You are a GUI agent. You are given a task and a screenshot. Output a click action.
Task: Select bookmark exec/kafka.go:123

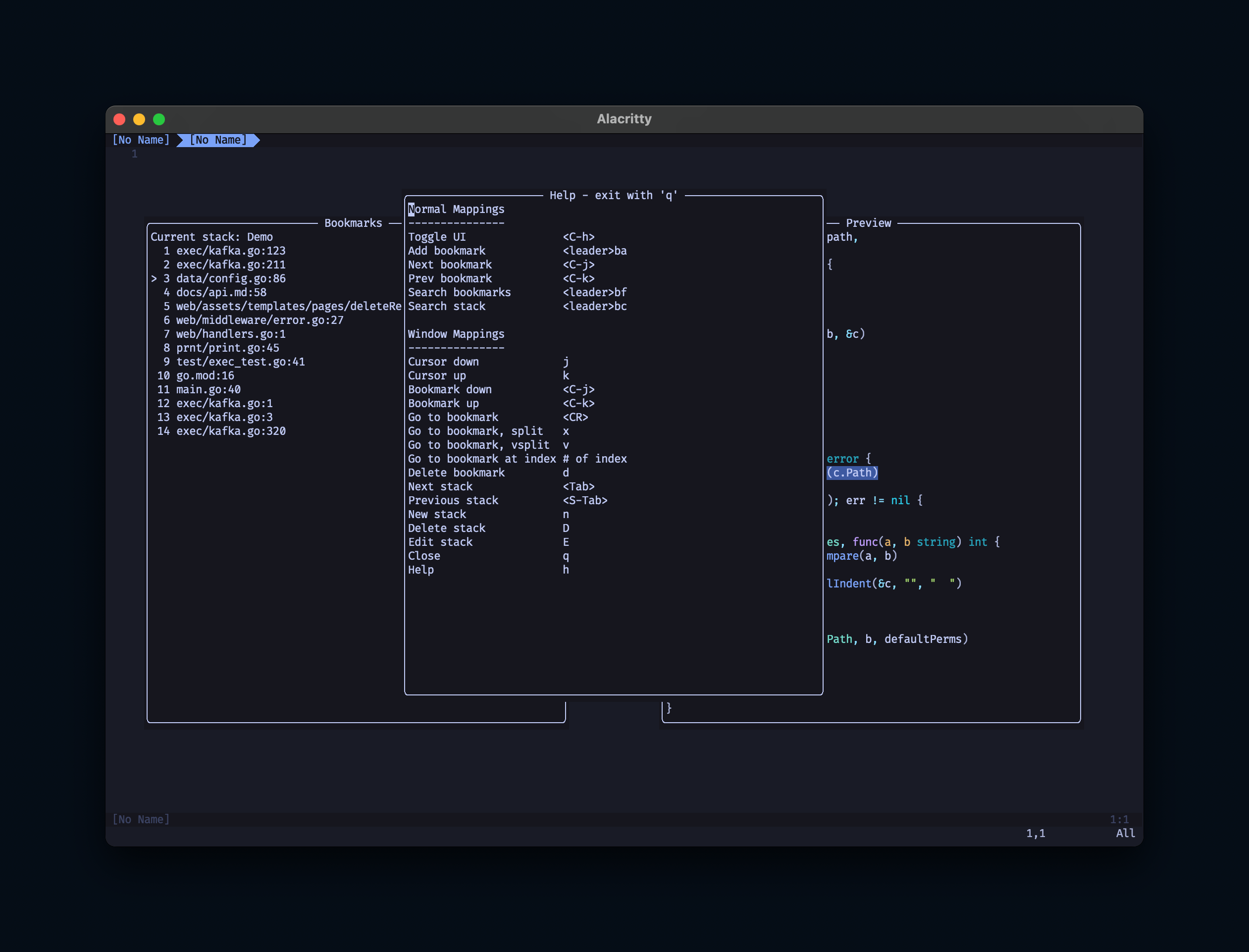pyautogui.click(x=231, y=251)
